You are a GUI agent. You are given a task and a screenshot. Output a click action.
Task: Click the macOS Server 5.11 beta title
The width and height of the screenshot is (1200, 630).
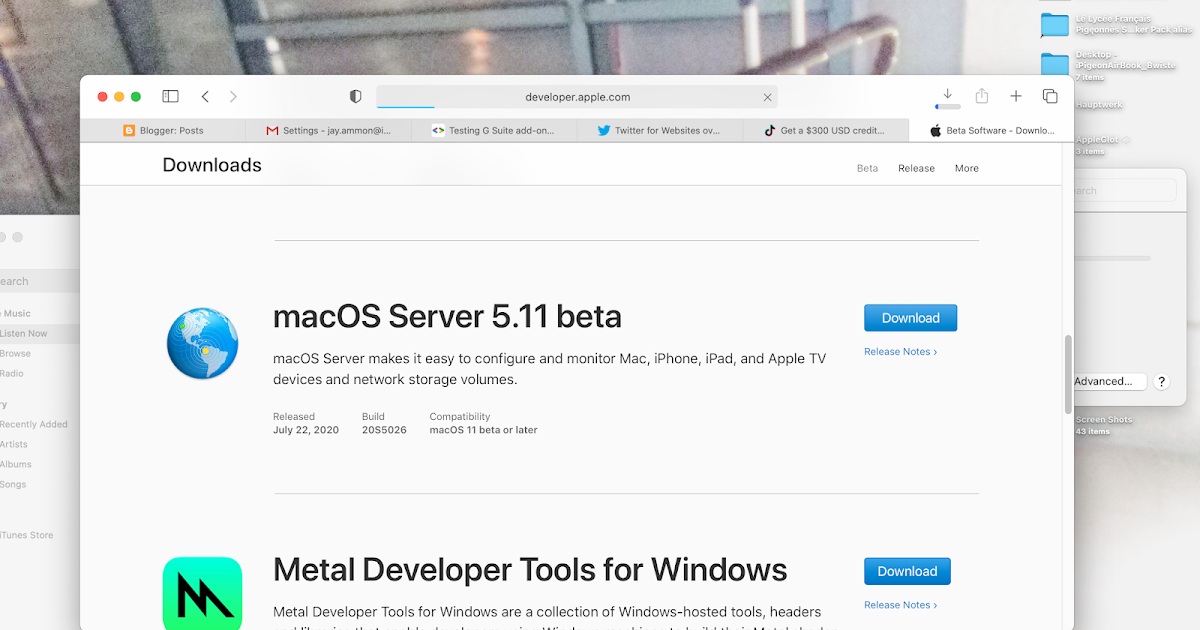(x=447, y=317)
